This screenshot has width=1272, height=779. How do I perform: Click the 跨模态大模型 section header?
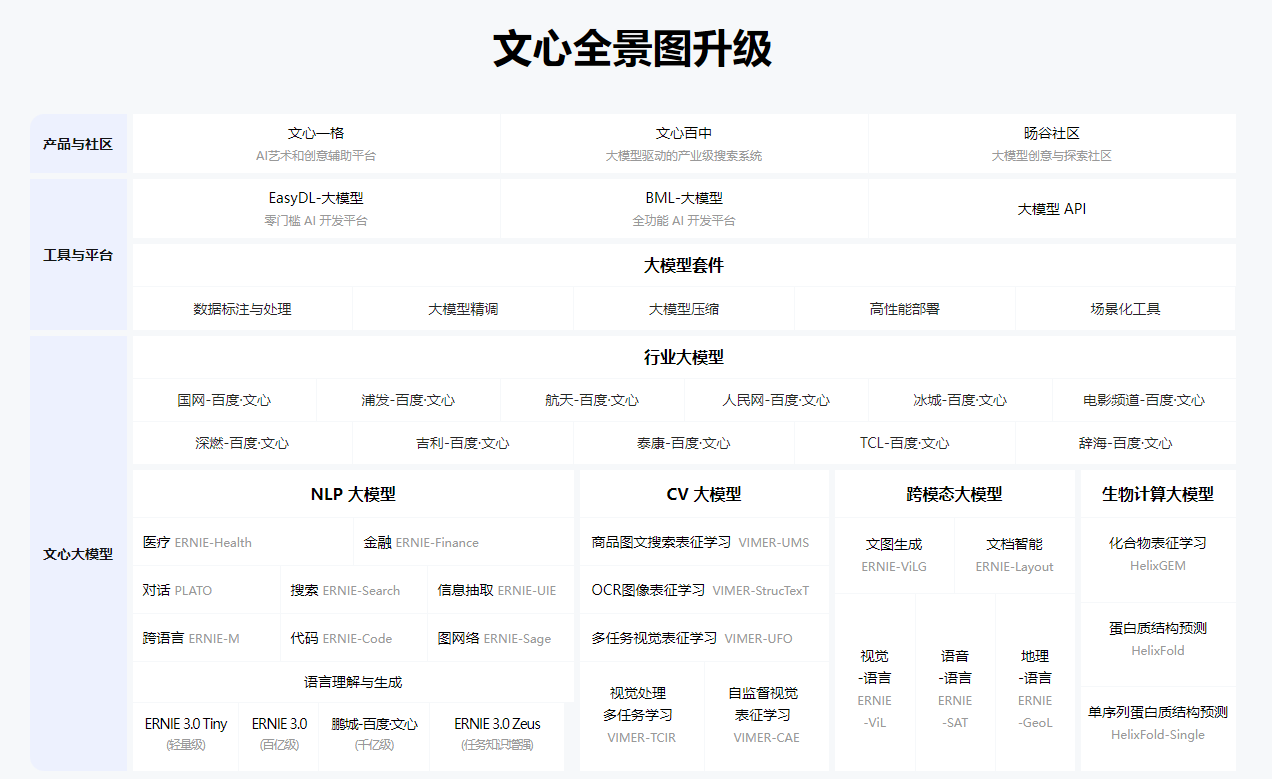(955, 494)
